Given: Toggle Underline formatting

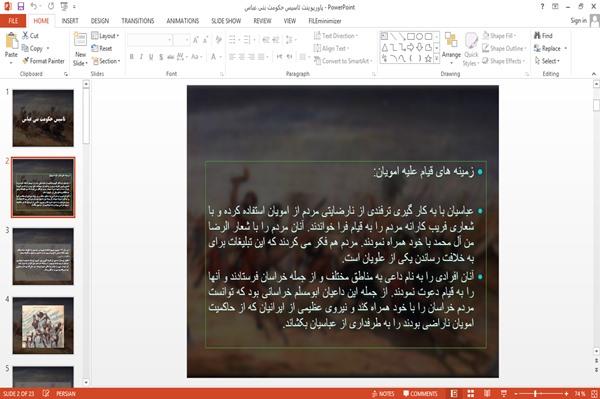Looking at the screenshot, I should click(151, 57).
